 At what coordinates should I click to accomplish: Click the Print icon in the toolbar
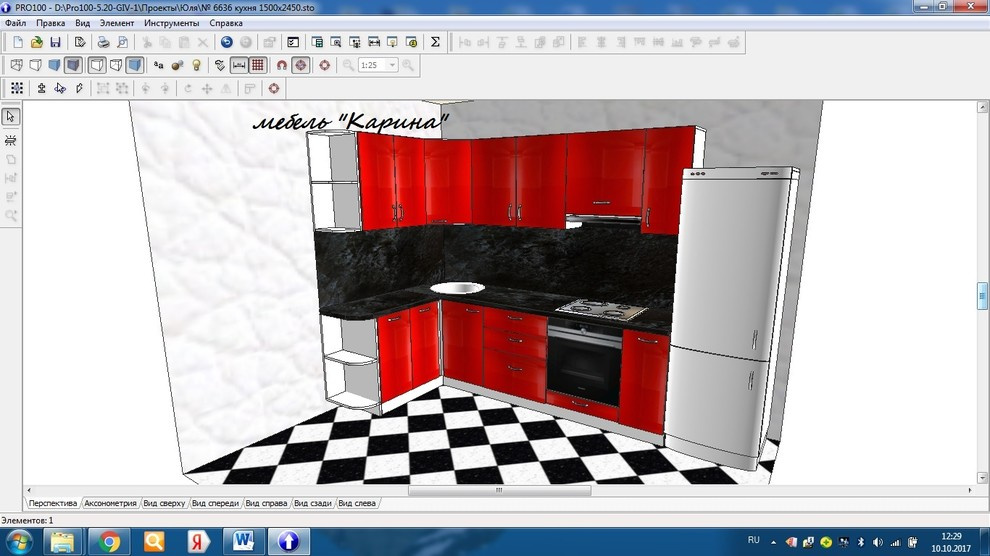103,42
